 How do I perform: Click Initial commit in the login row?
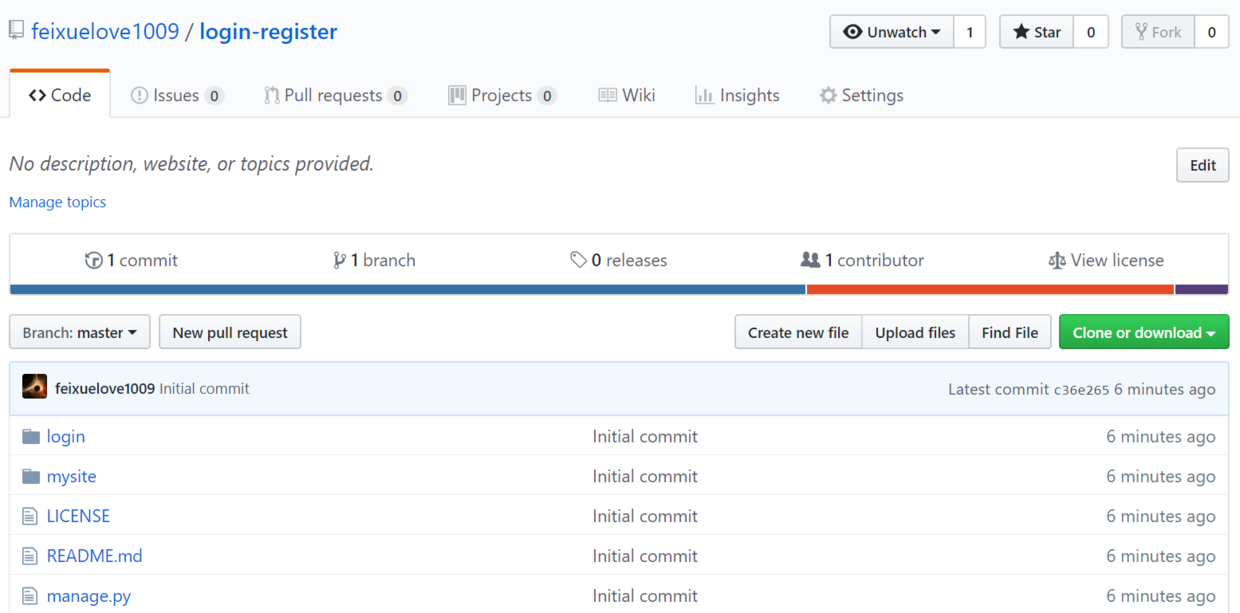point(645,436)
